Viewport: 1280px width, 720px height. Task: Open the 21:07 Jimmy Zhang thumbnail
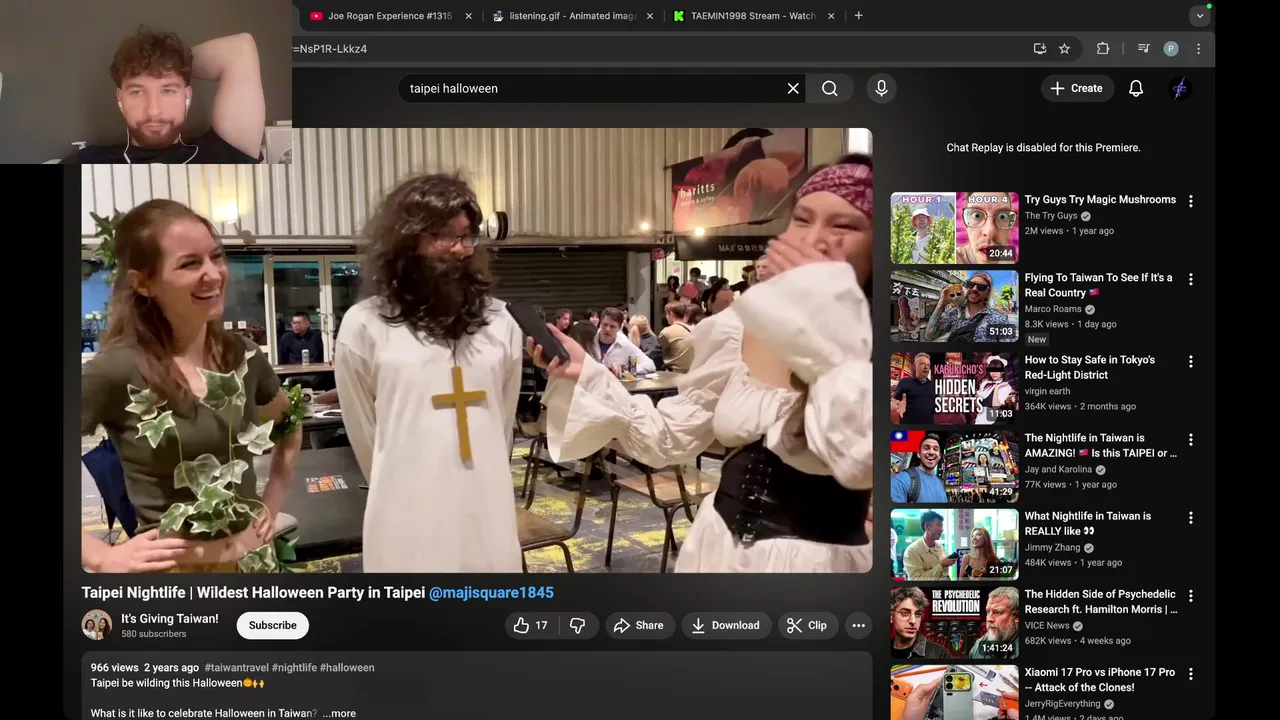[x=954, y=544]
